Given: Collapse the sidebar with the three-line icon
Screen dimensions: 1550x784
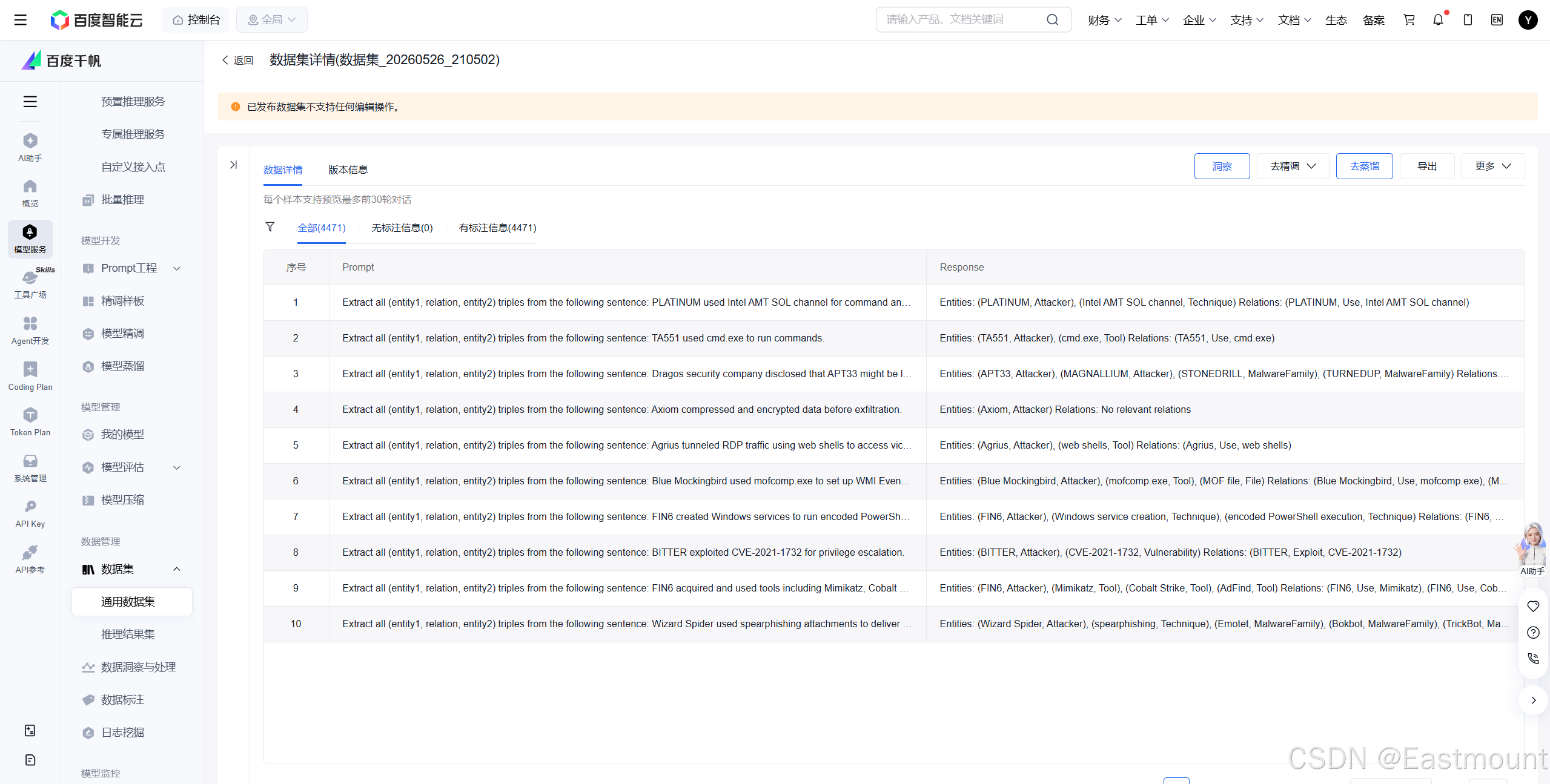Looking at the screenshot, I should (x=30, y=102).
